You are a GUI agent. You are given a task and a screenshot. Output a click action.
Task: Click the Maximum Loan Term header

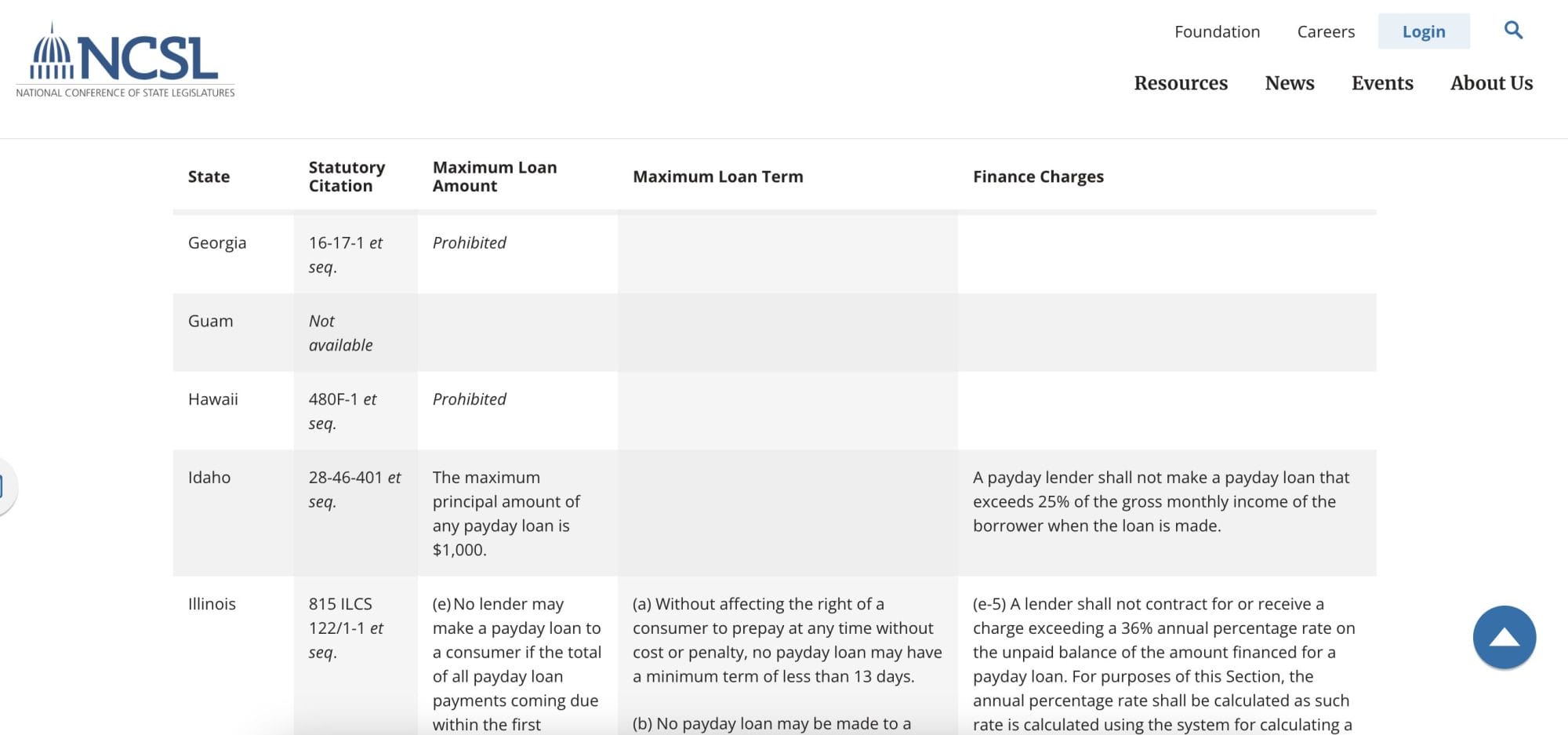pyautogui.click(x=717, y=176)
